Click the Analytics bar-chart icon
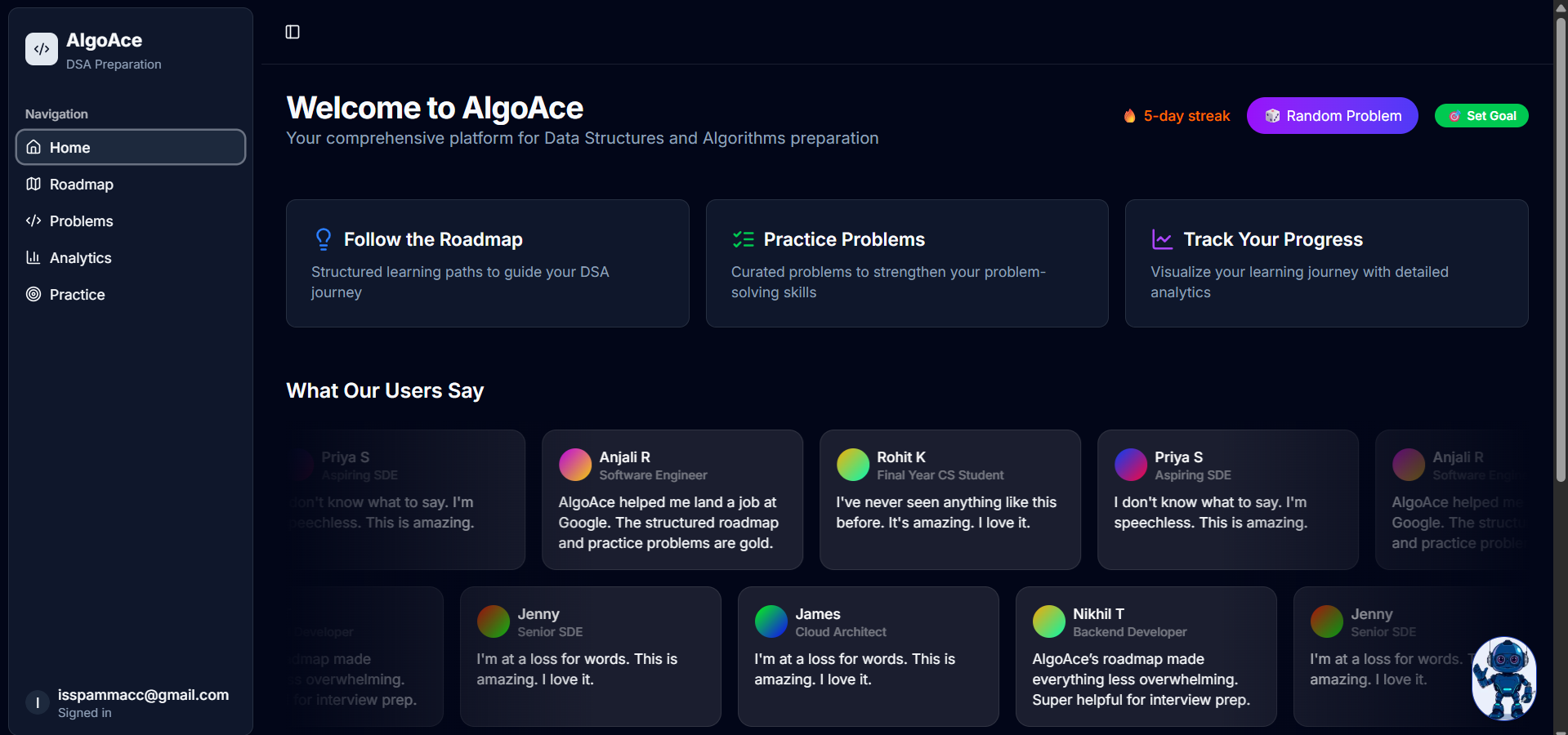The image size is (1568, 735). [x=34, y=257]
